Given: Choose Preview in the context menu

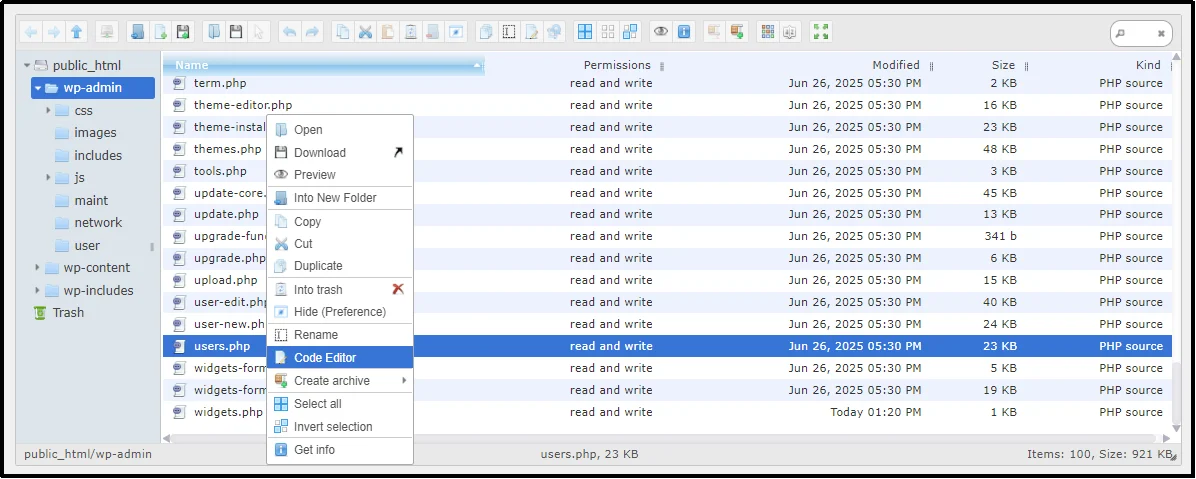Looking at the screenshot, I should point(340,175).
